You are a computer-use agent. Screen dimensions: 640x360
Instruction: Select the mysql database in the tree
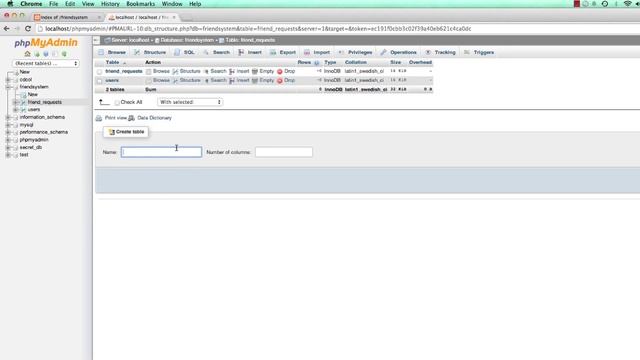tap(27, 125)
